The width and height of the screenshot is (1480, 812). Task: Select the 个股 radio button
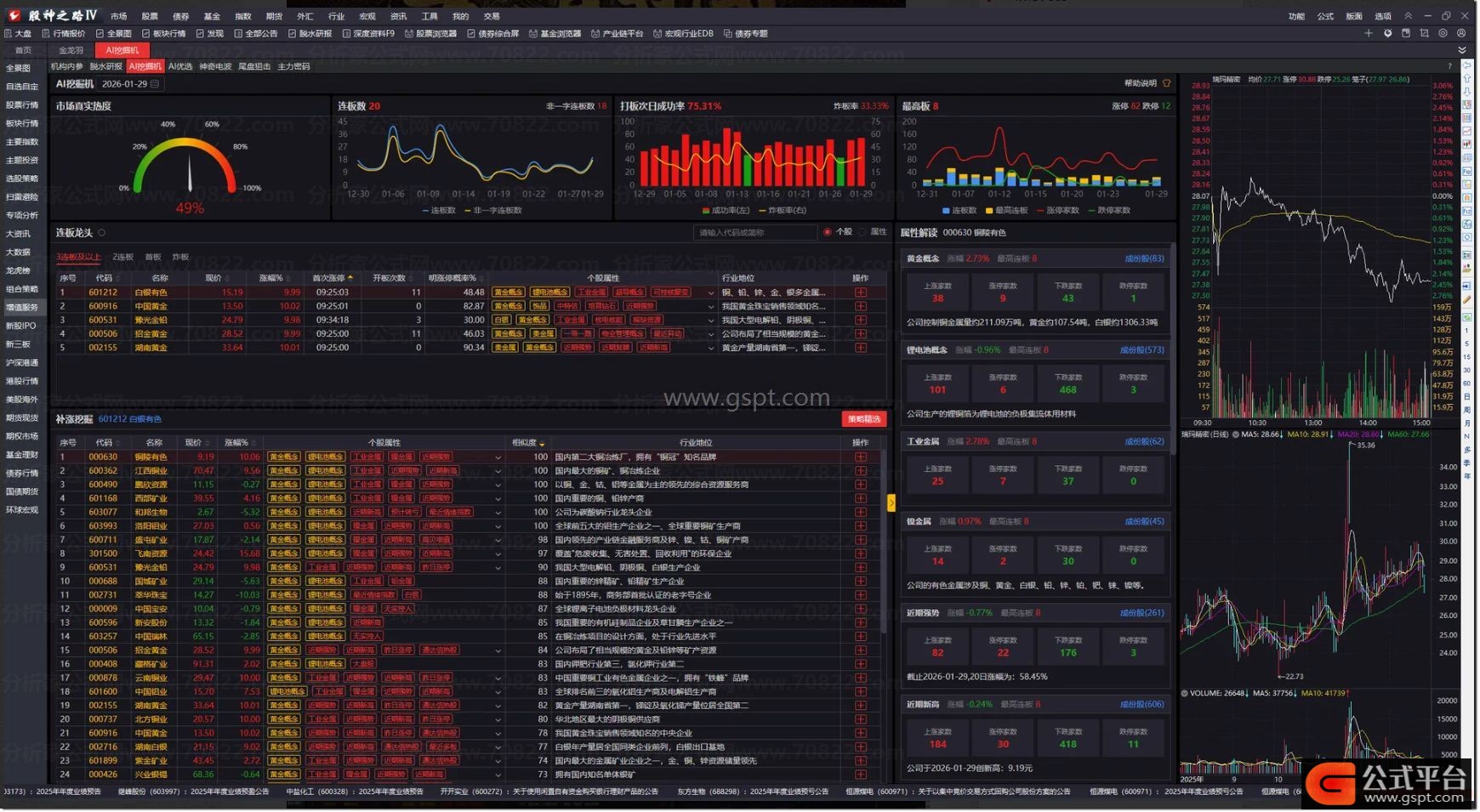[827, 232]
